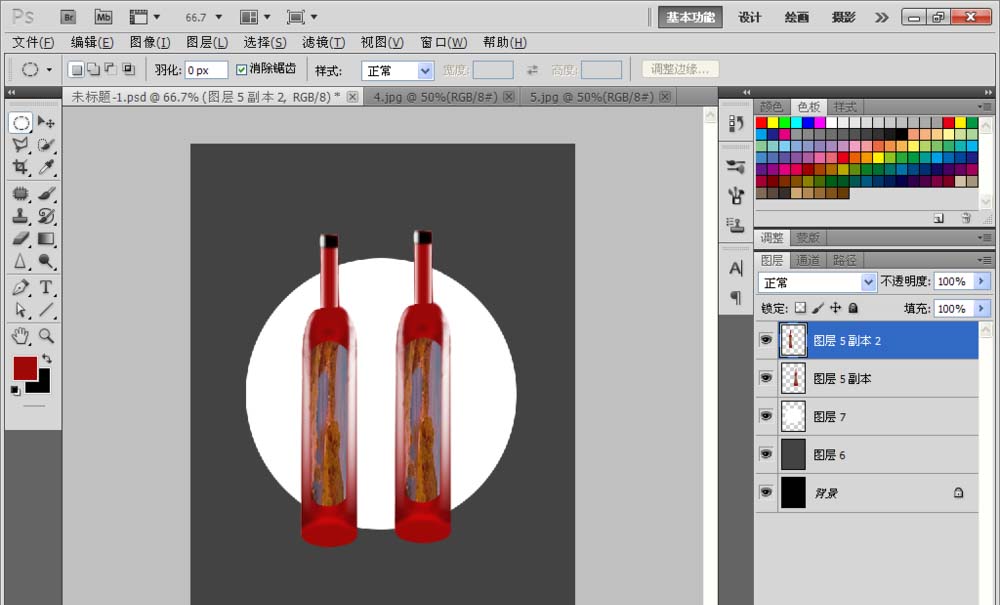The width and height of the screenshot is (1000, 605).
Task: Choose the Eyedropper tool
Action: click(x=45, y=168)
